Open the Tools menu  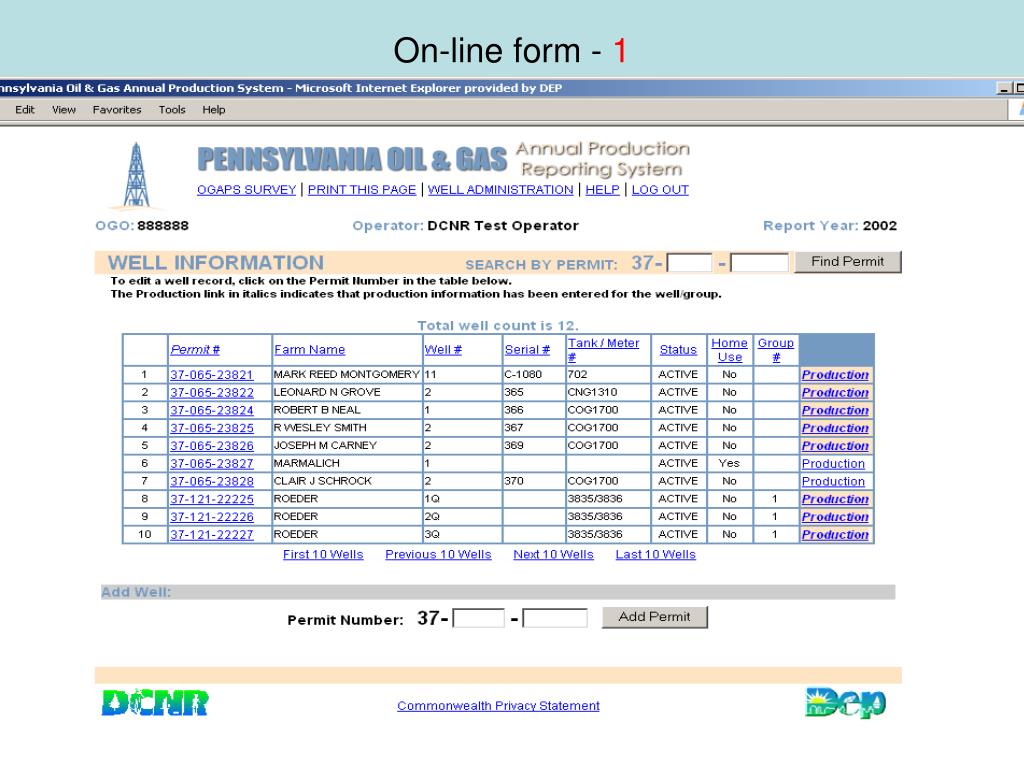[x=172, y=110]
